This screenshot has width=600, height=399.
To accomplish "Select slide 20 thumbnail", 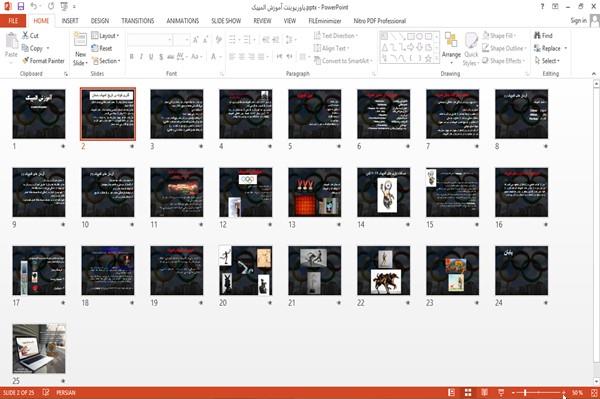I will pyautogui.click(x=246, y=270).
